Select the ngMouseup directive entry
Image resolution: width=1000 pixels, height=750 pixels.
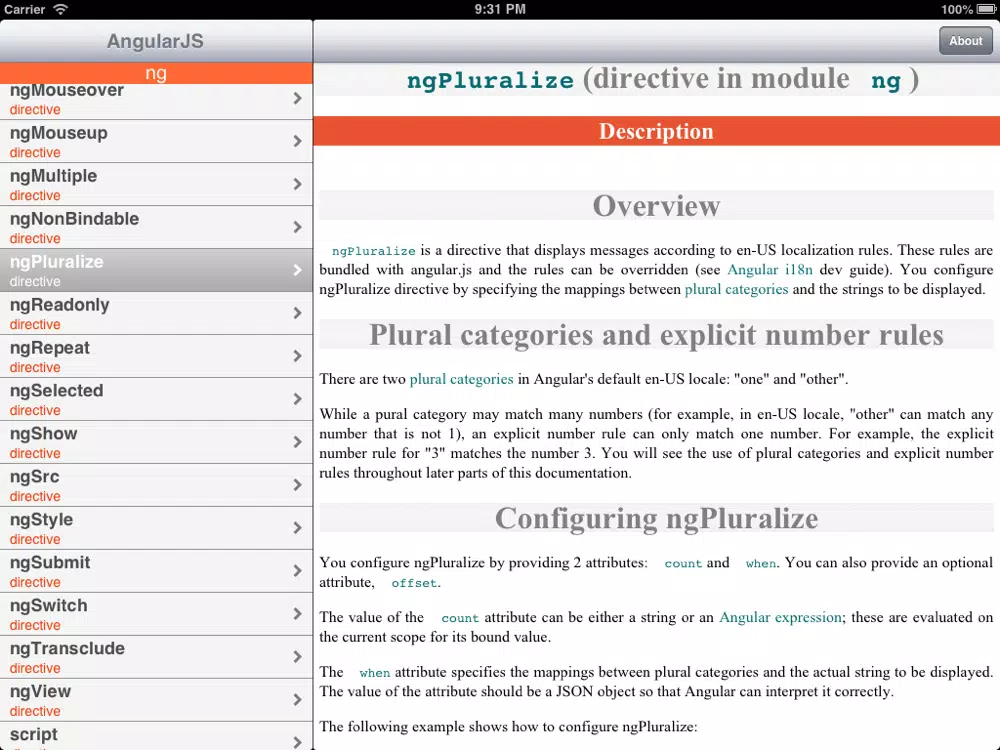pyautogui.click(x=156, y=141)
